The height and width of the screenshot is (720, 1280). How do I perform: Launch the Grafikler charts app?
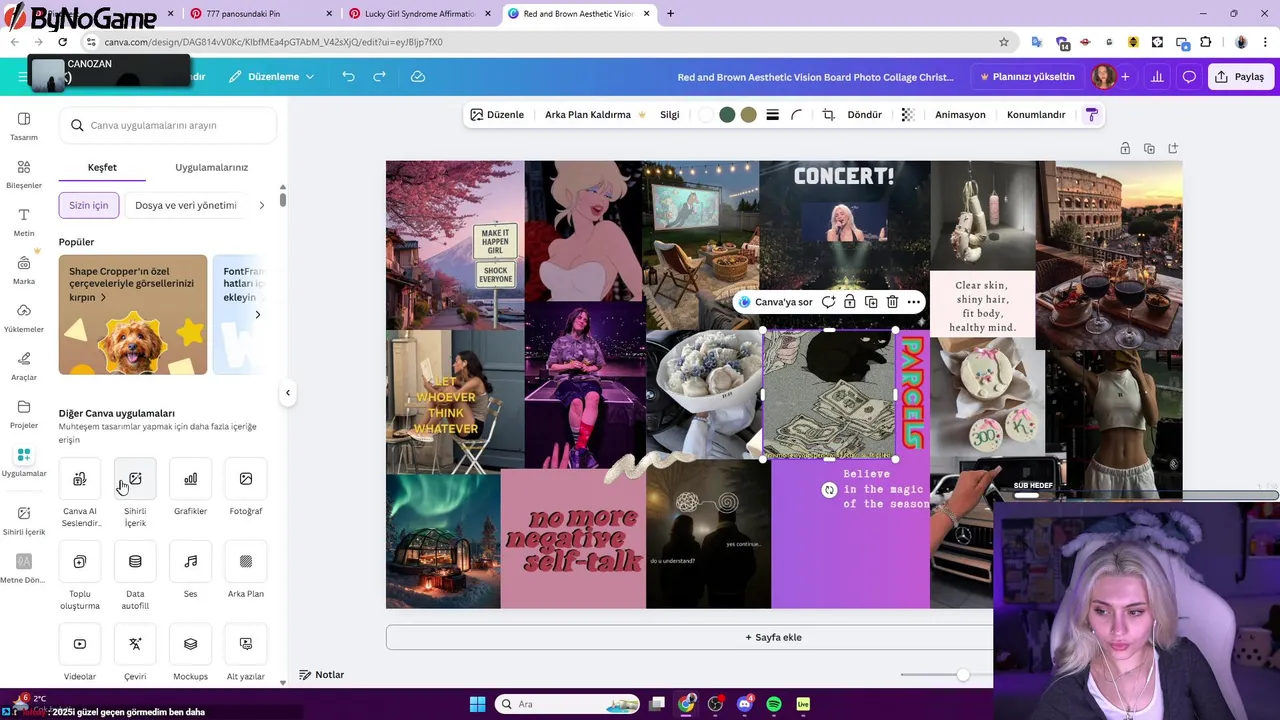(x=190, y=479)
